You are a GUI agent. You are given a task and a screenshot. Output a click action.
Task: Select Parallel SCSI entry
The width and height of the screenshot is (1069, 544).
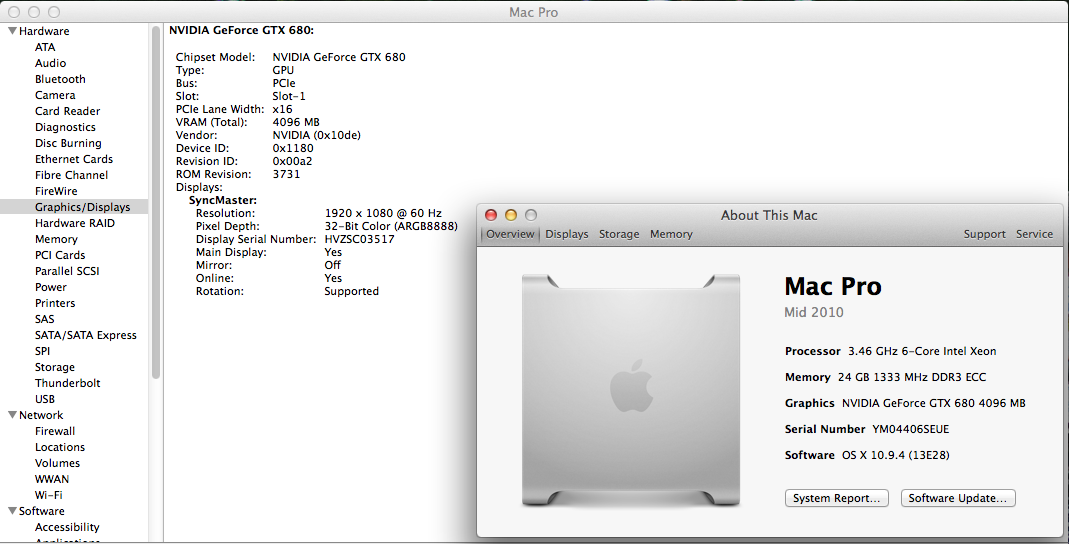point(67,271)
